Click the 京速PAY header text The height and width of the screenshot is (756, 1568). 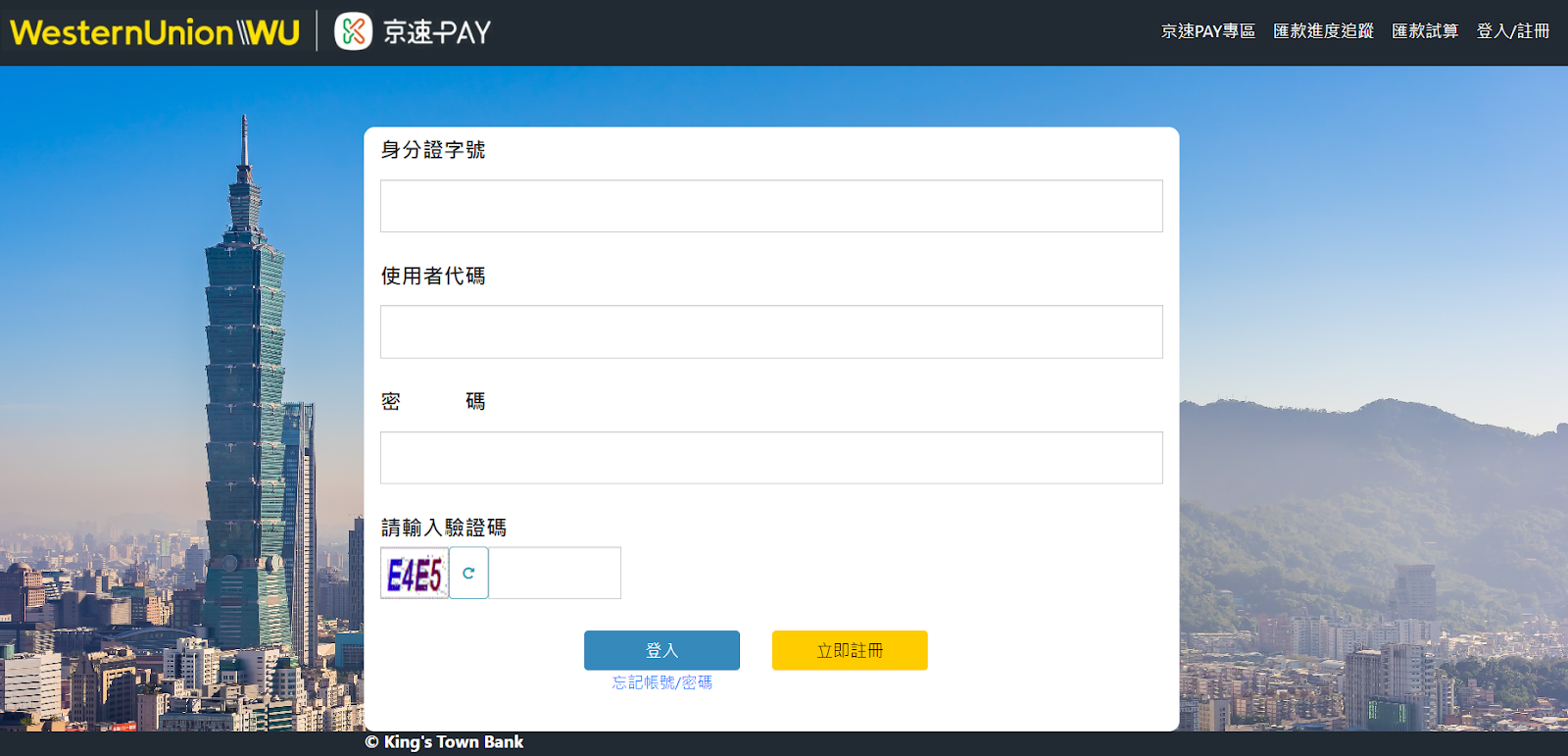pos(437,32)
